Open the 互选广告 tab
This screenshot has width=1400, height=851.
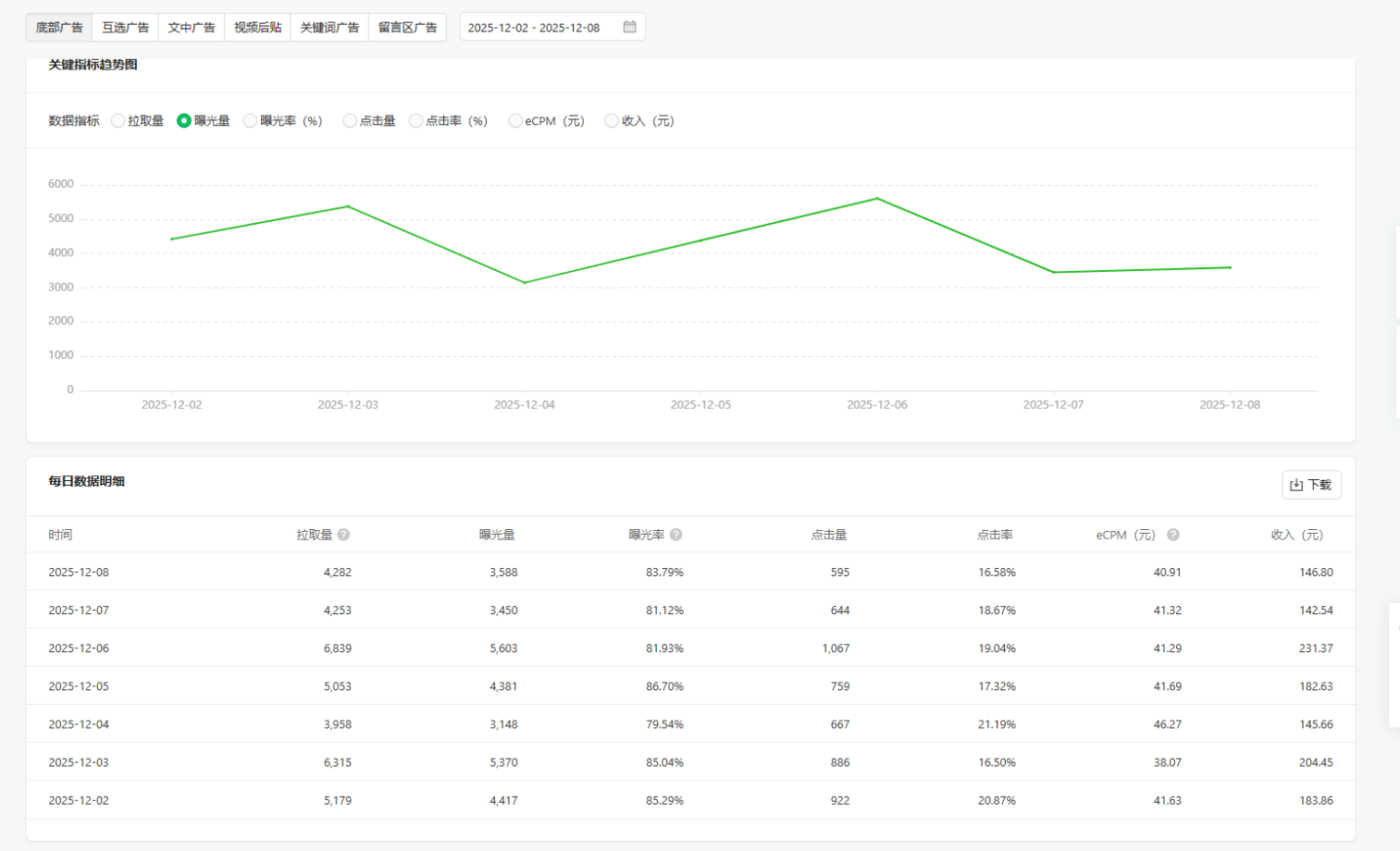[x=125, y=28]
